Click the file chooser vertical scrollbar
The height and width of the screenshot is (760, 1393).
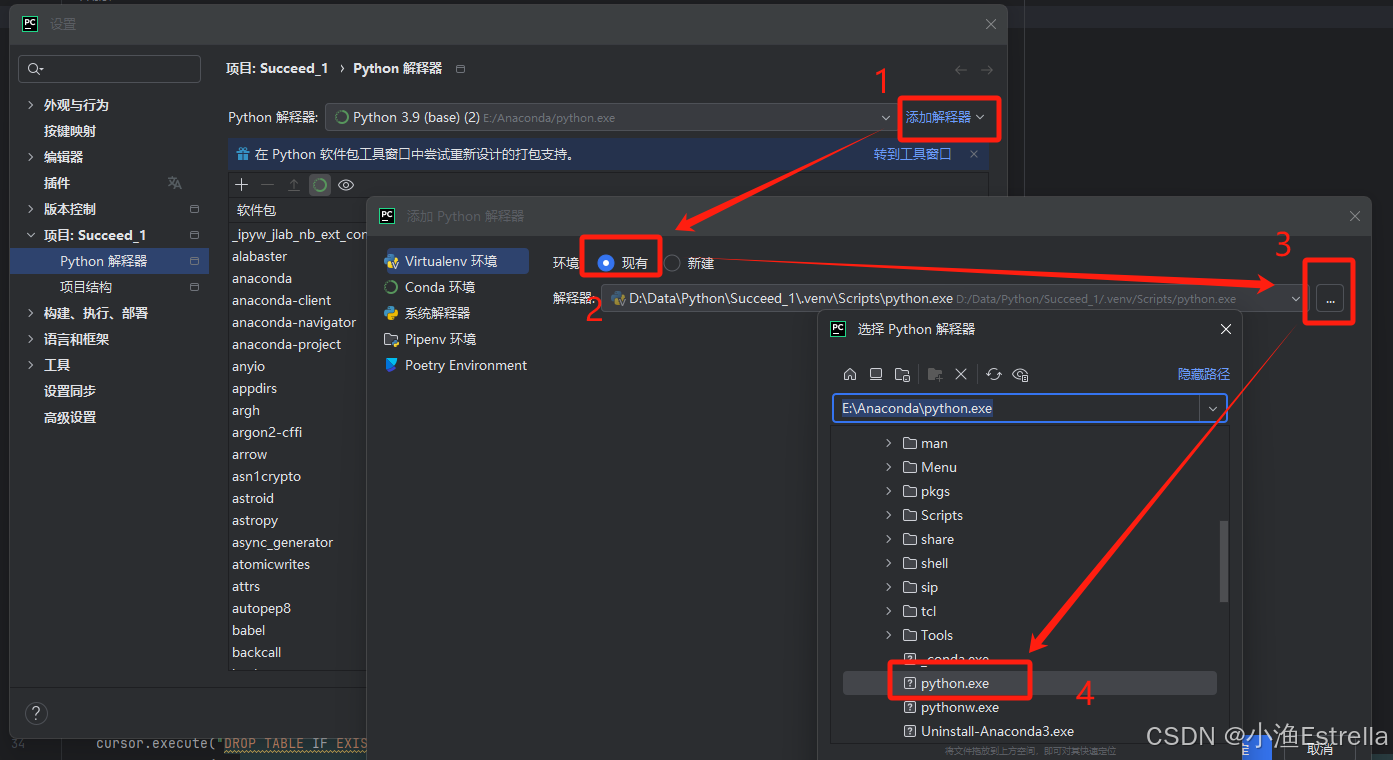pos(1224,561)
